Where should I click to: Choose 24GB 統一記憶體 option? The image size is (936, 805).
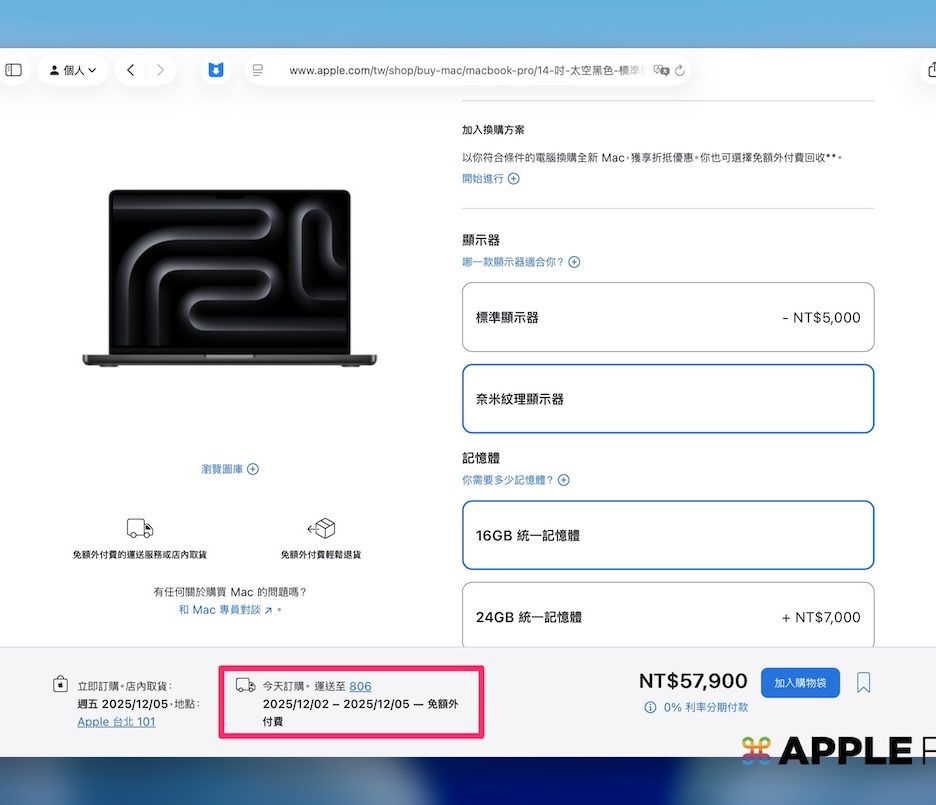[667, 616]
